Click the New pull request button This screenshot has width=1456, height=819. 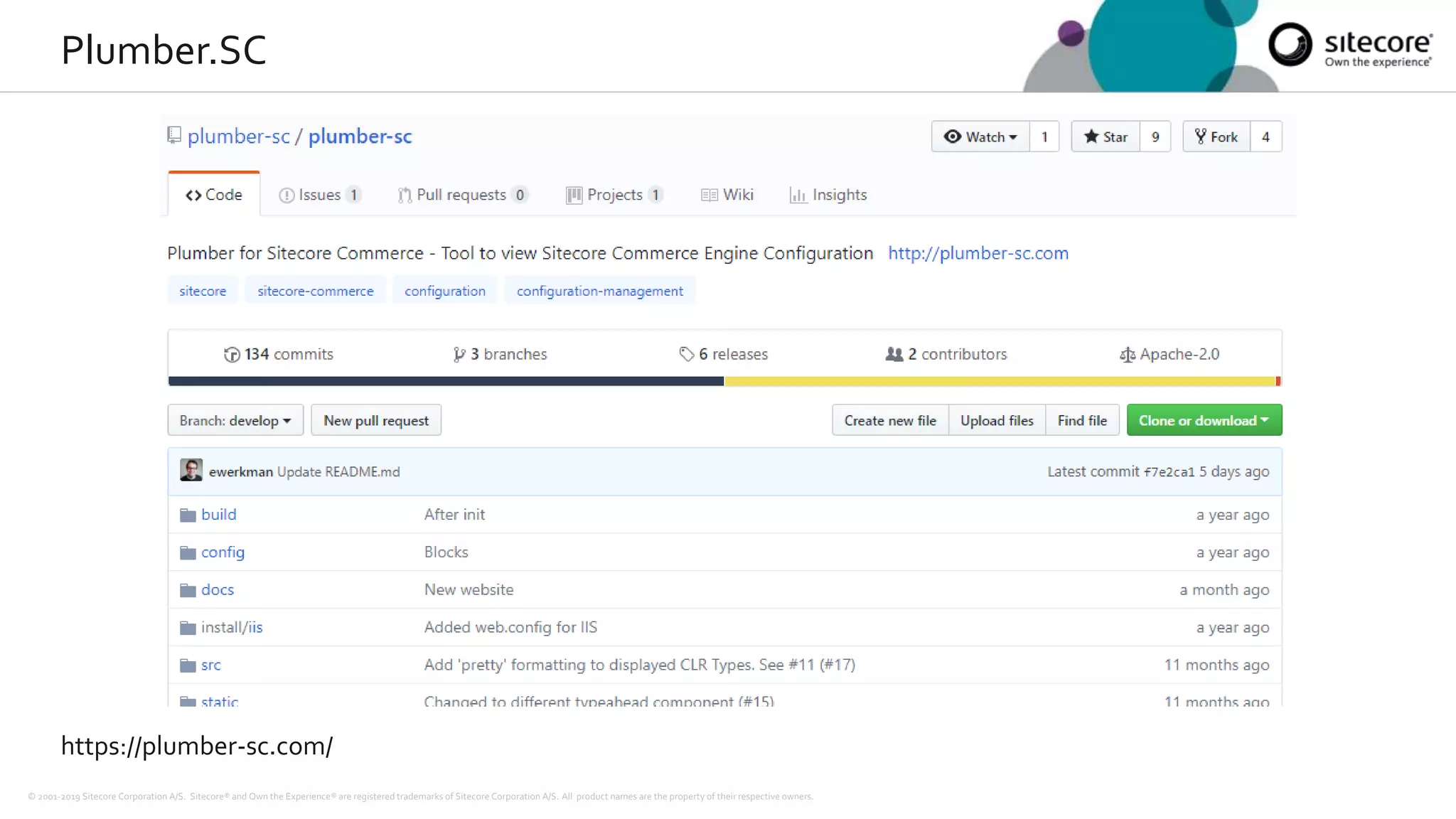tap(376, 420)
